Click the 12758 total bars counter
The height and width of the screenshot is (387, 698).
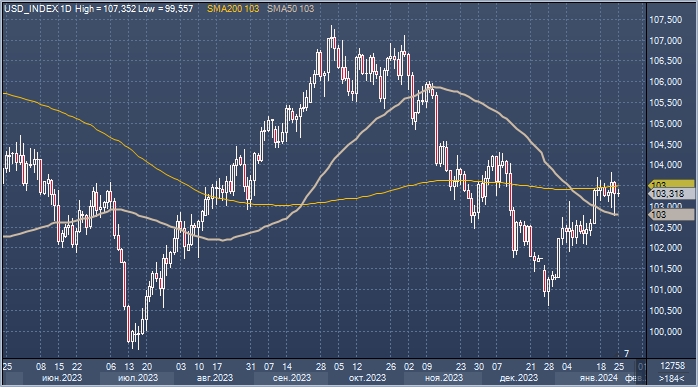[x=672, y=366]
